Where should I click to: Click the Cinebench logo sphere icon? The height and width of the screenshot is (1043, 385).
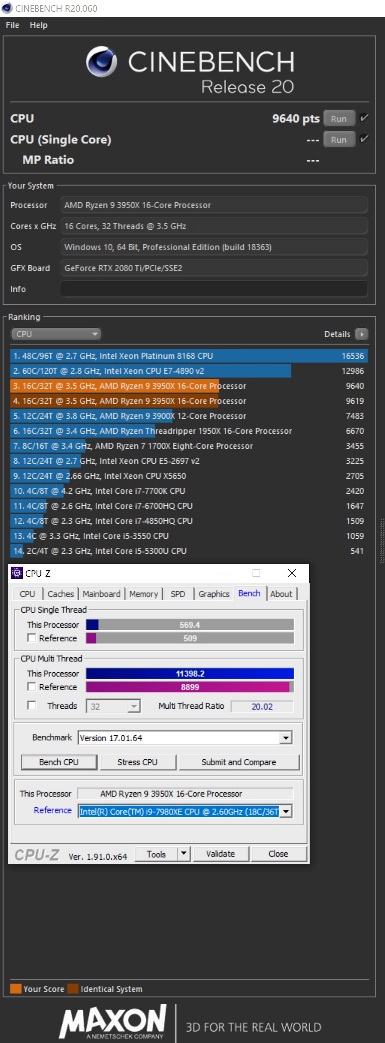(103, 62)
